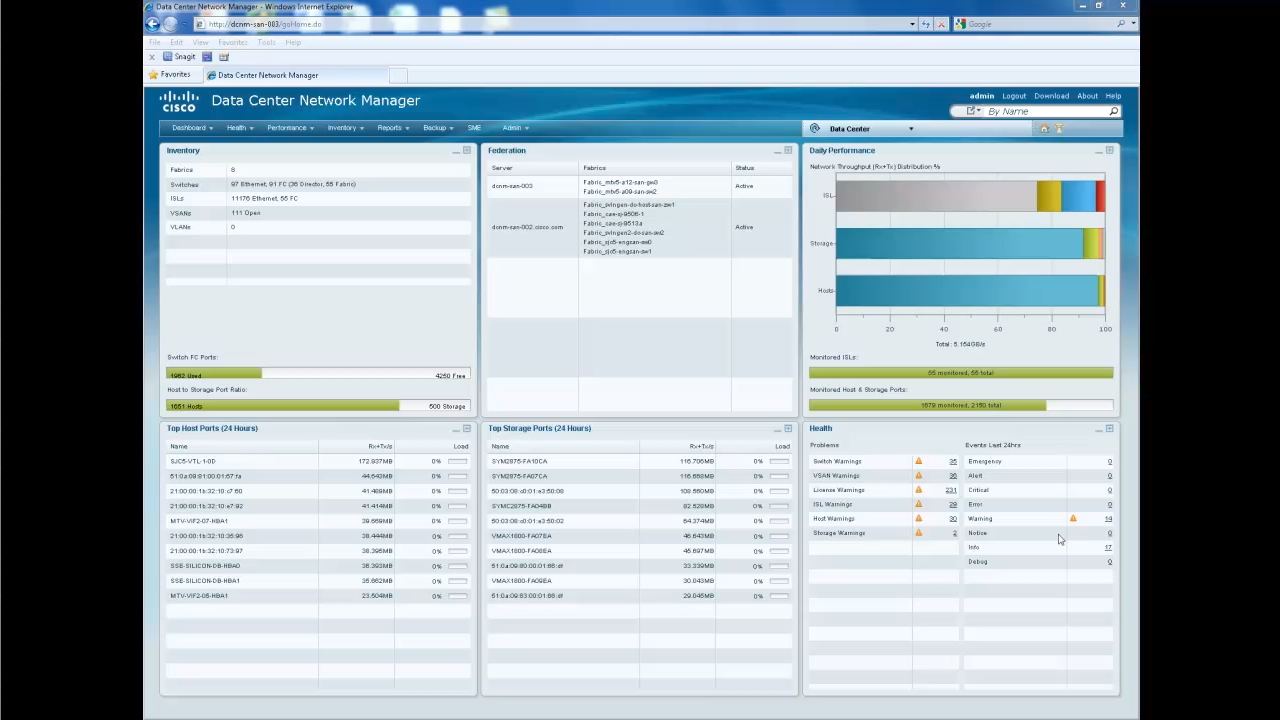The height and width of the screenshot is (720, 1280).
Task: Click the search magnifier in By Name box
Action: [1113, 112]
